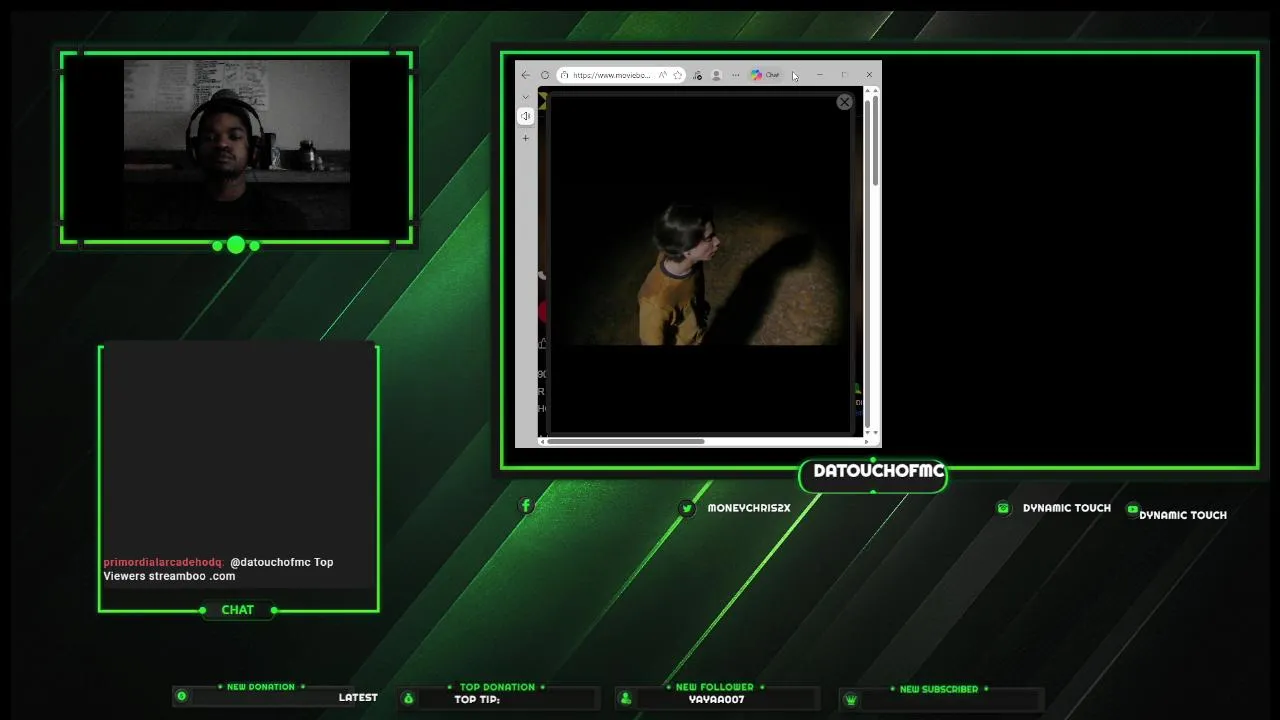Click the CHAT label below chat box
The image size is (1280, 720).
(x=238, y=610)
